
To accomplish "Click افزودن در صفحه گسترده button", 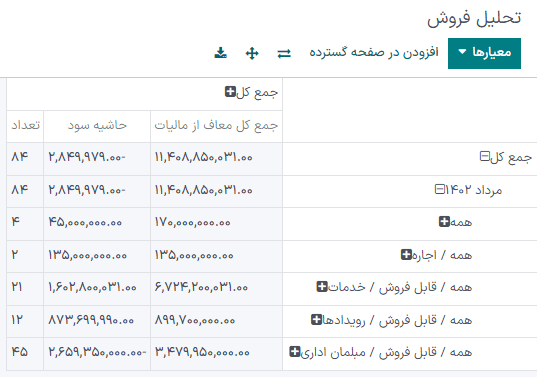I will [x=374, y=52].
